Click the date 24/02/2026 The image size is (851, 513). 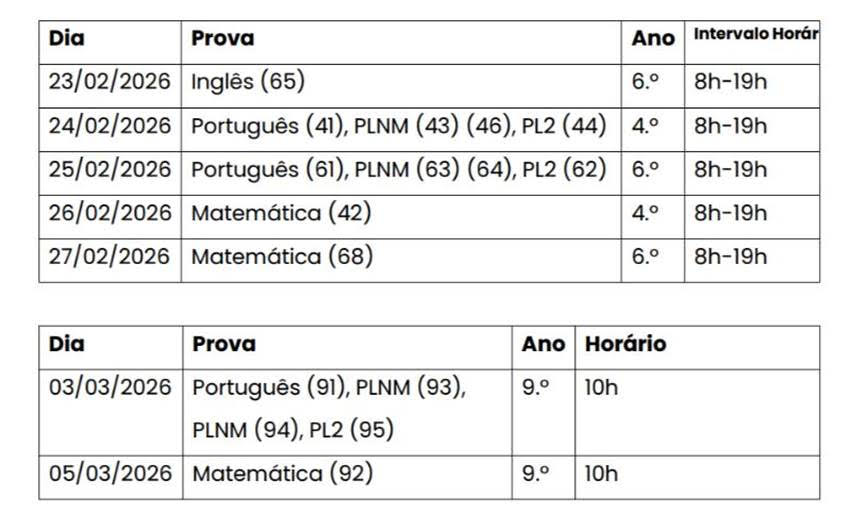(x=110, y=126)
